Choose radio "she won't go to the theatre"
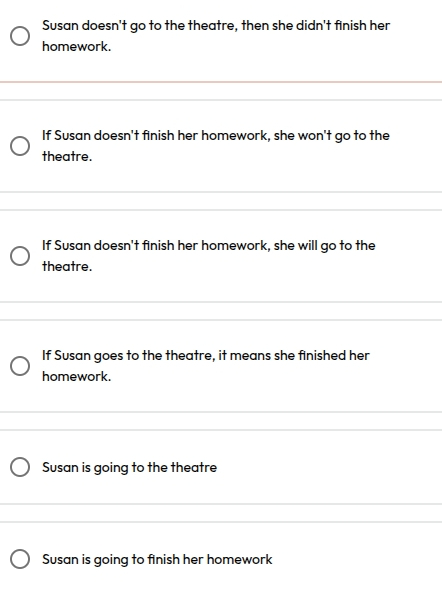The image size is (442, 591). coord(20,146)
